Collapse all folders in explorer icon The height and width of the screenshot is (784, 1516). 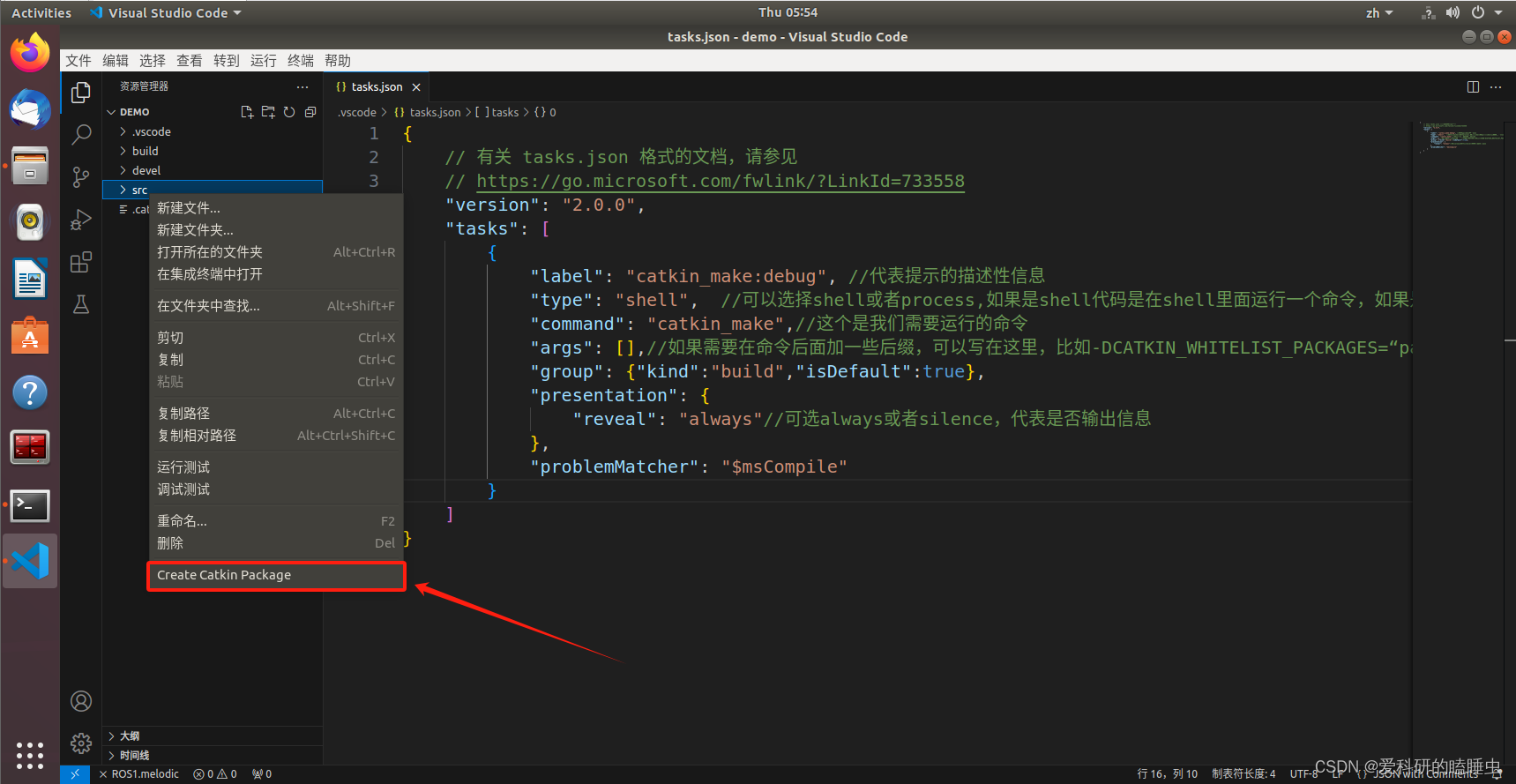(310, 112)
